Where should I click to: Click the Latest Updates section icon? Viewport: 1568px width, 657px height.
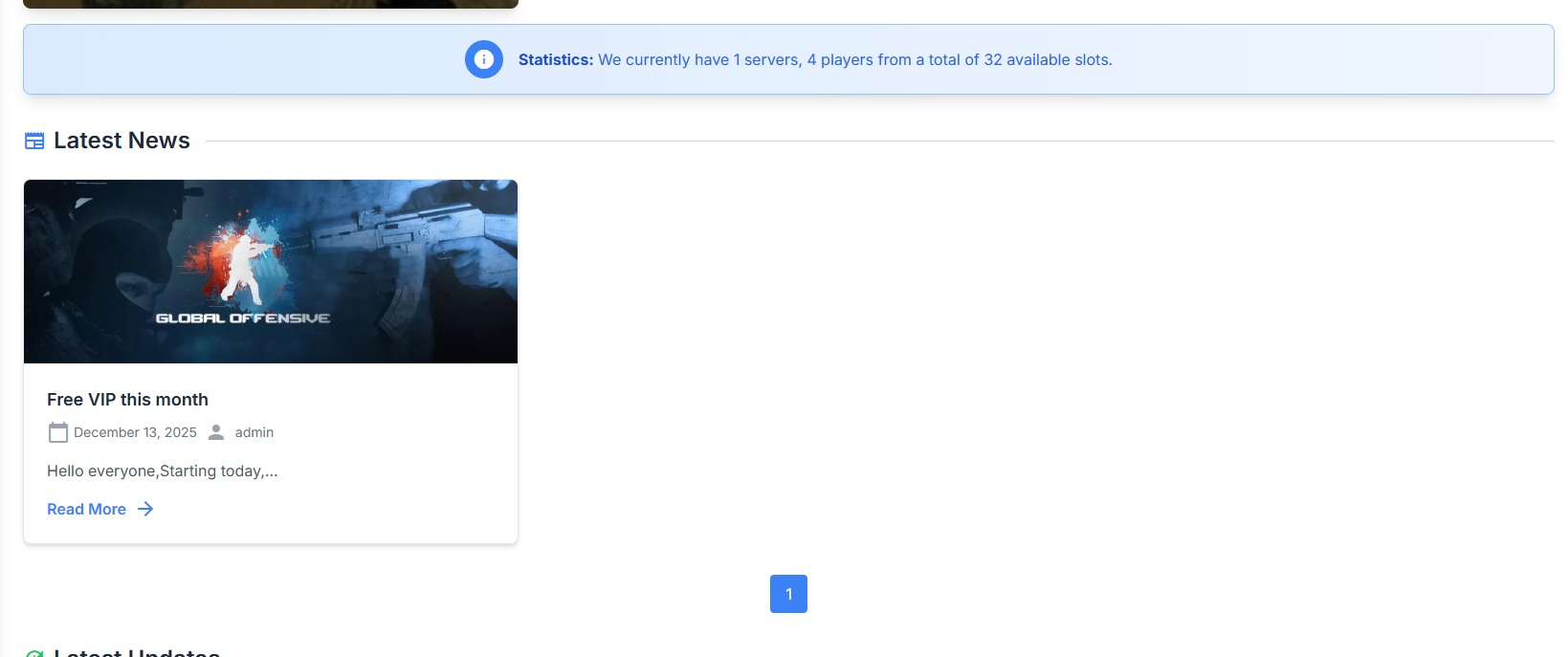(x=34, y=653)
